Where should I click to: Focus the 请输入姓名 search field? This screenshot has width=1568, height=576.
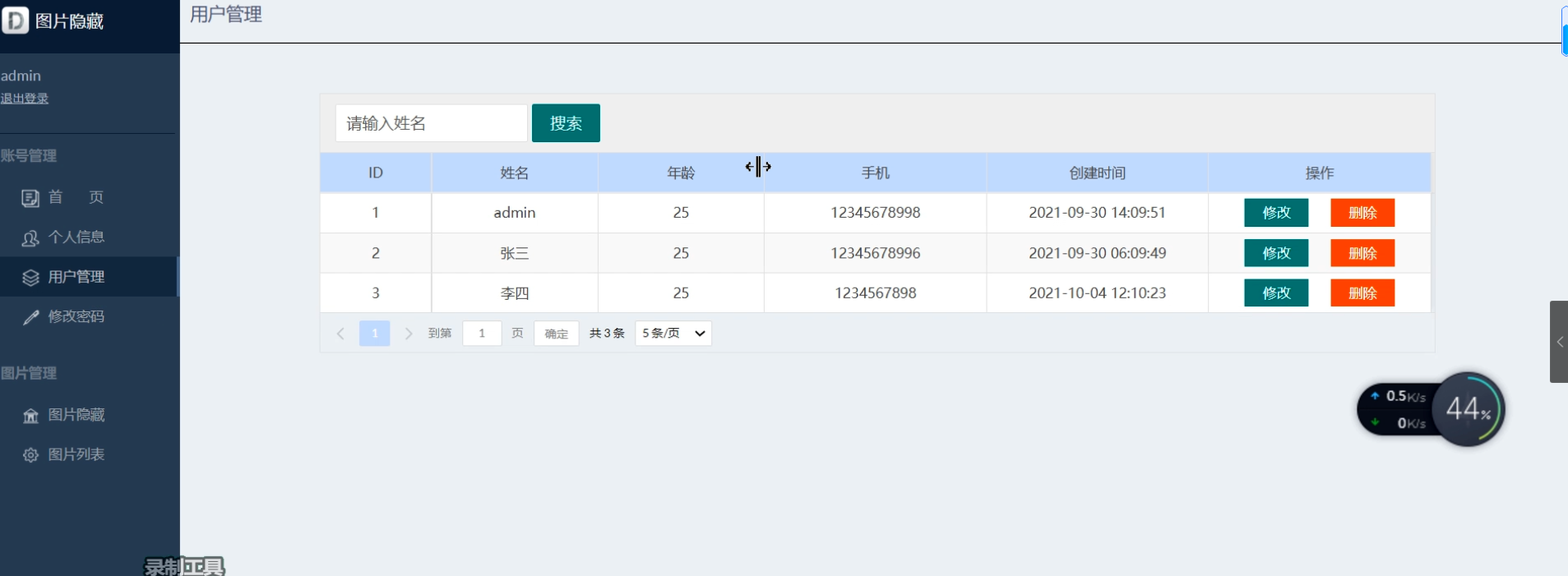(431, 123)
